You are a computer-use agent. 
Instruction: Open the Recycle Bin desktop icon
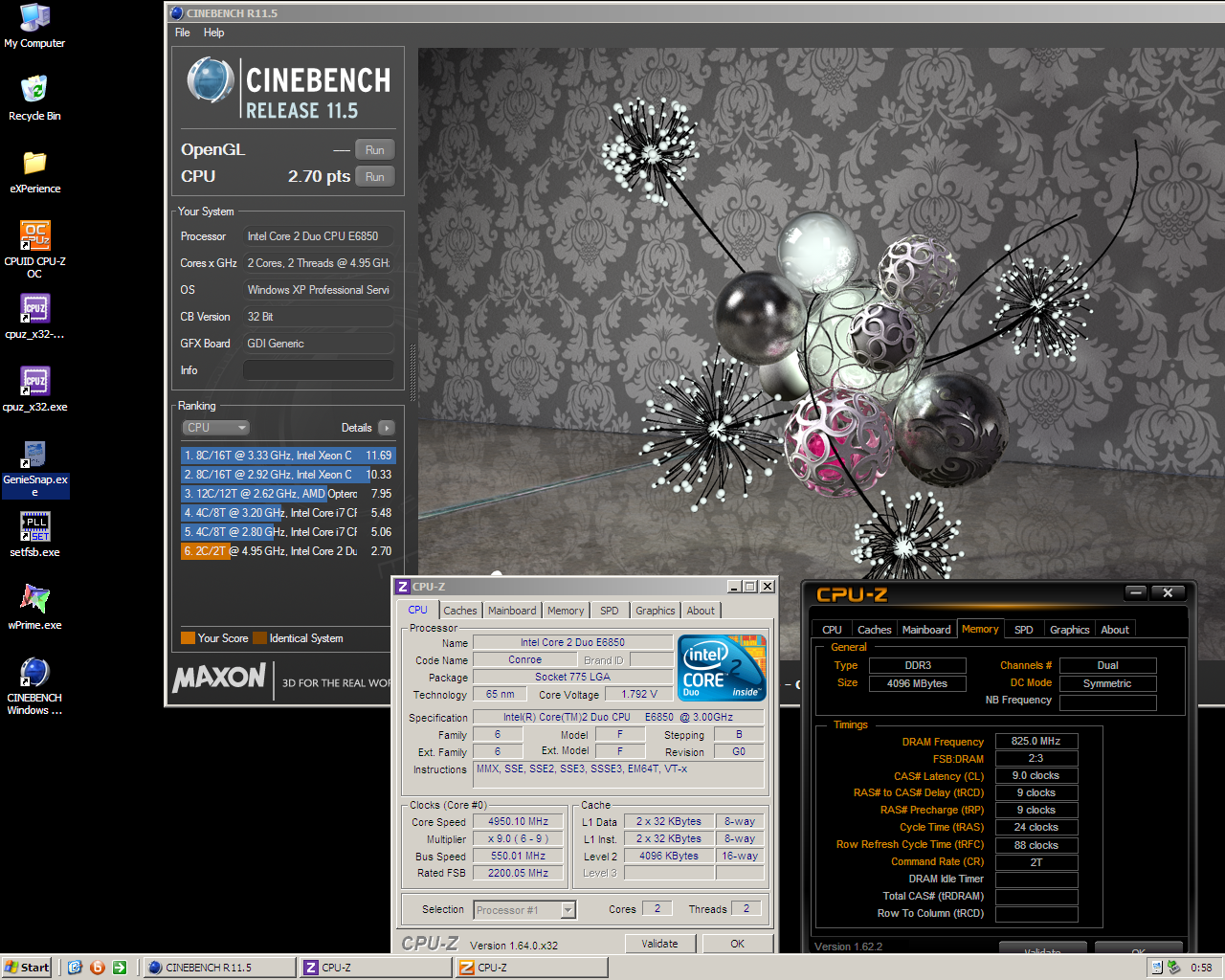(x=34, y=99)
